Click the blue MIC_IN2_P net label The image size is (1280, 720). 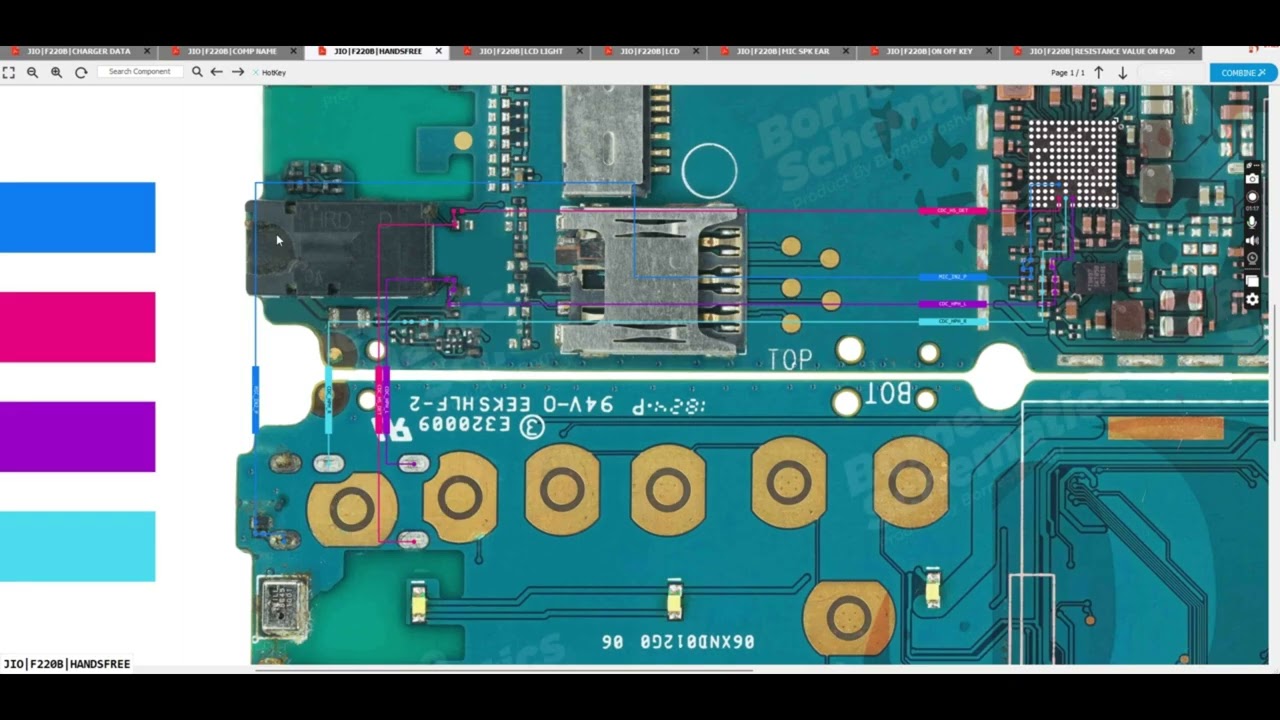click(953, 277)
